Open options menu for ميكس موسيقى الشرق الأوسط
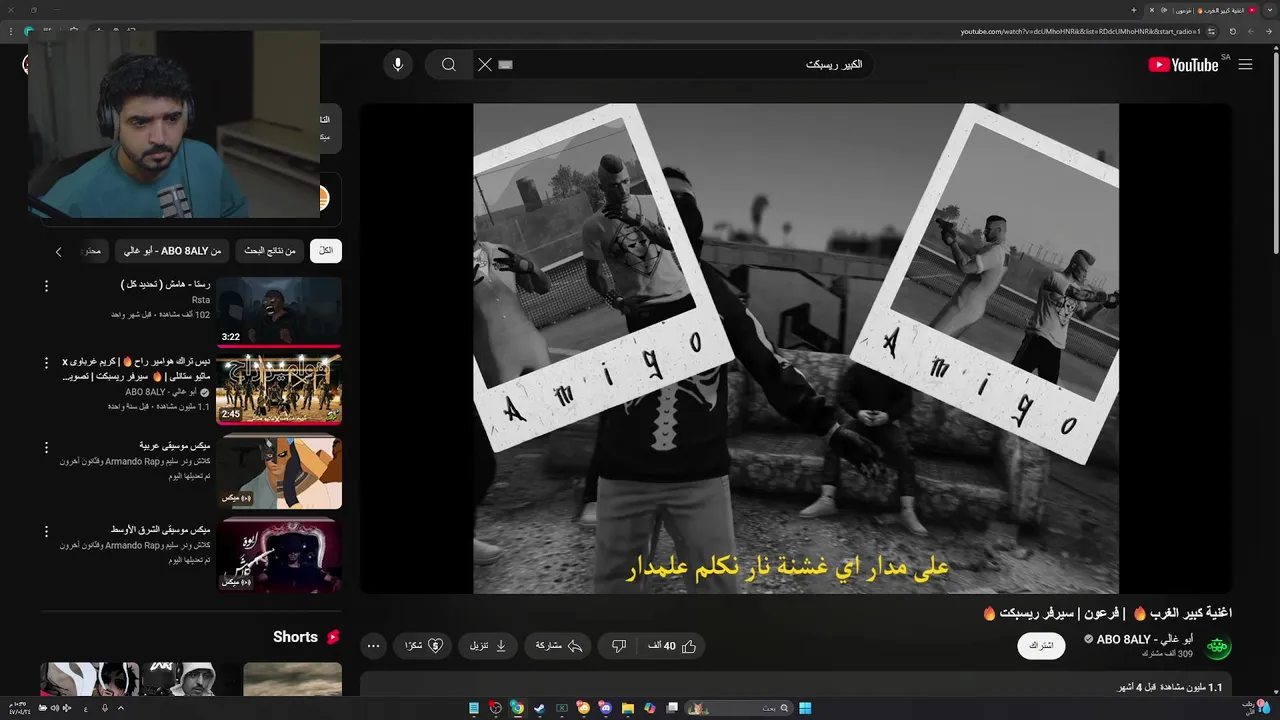The image size is (1280, 720). [x=46, y=531]
